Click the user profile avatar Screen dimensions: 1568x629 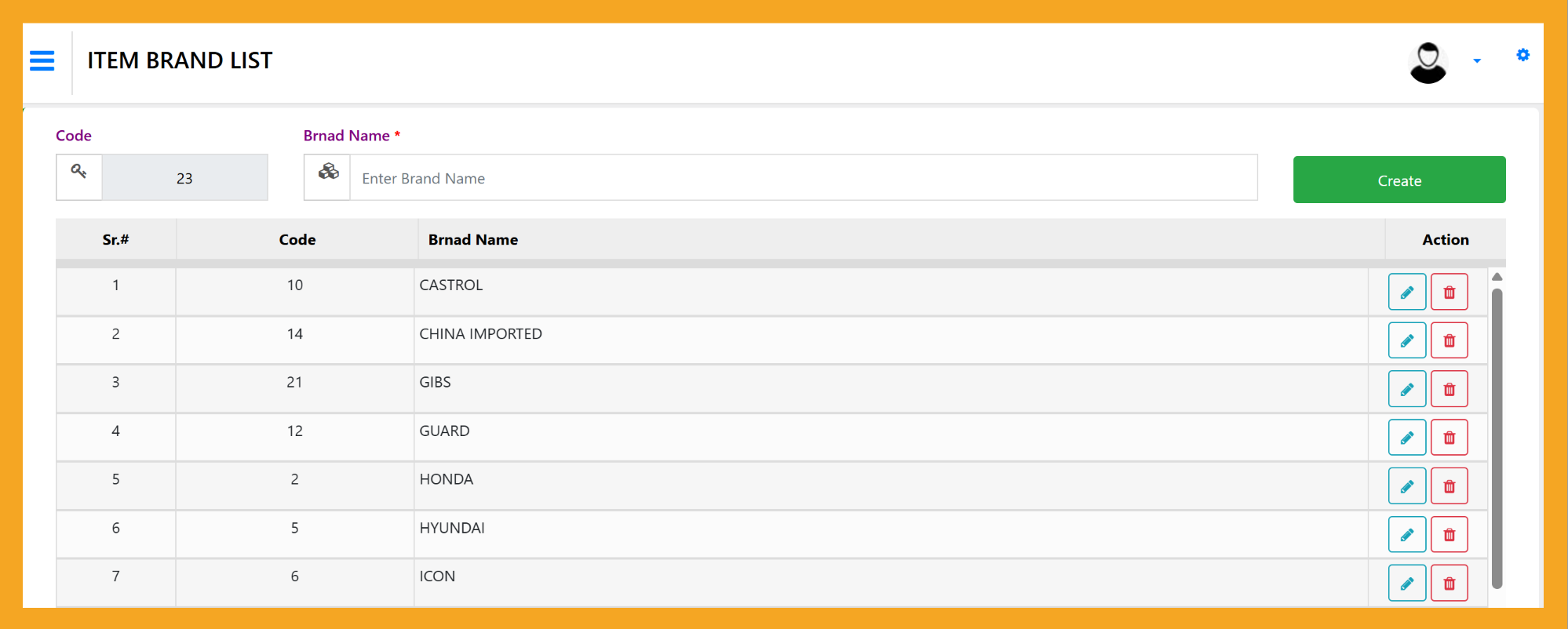(1428, 63)
